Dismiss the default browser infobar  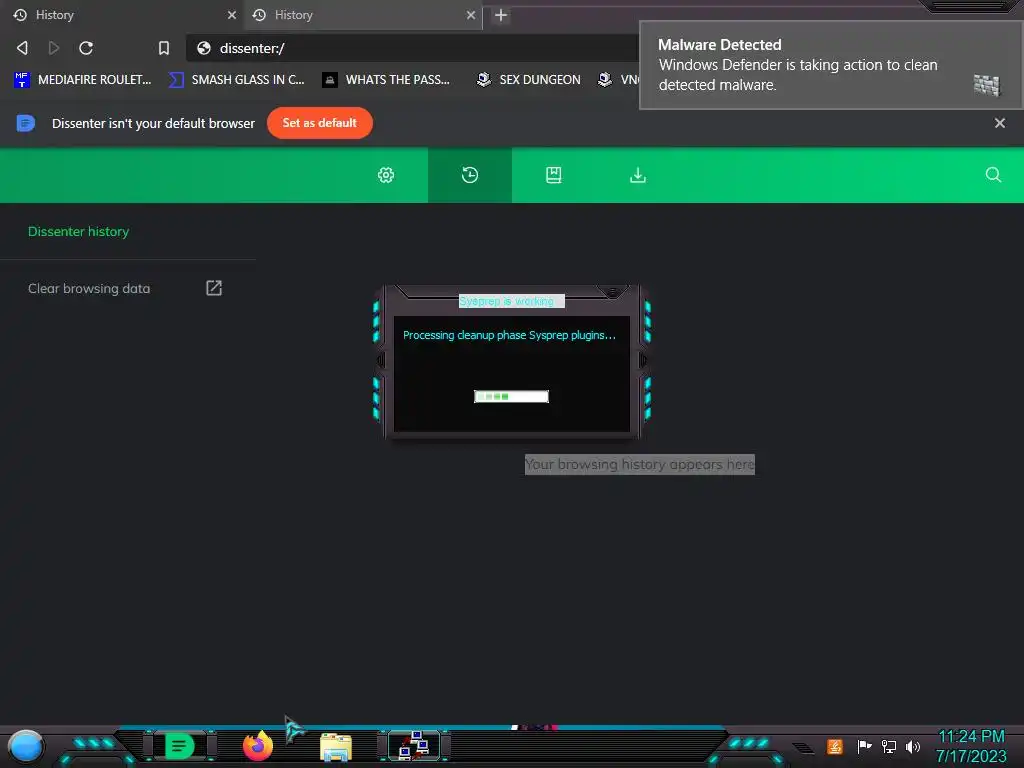coord(999,123)
